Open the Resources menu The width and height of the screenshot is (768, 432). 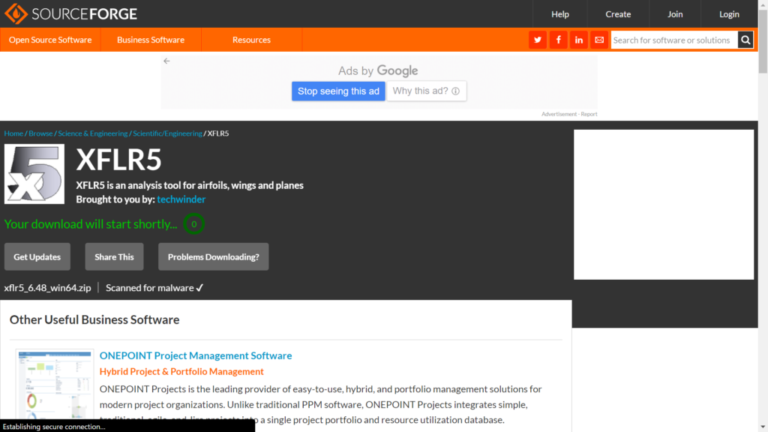click(251, 40)
